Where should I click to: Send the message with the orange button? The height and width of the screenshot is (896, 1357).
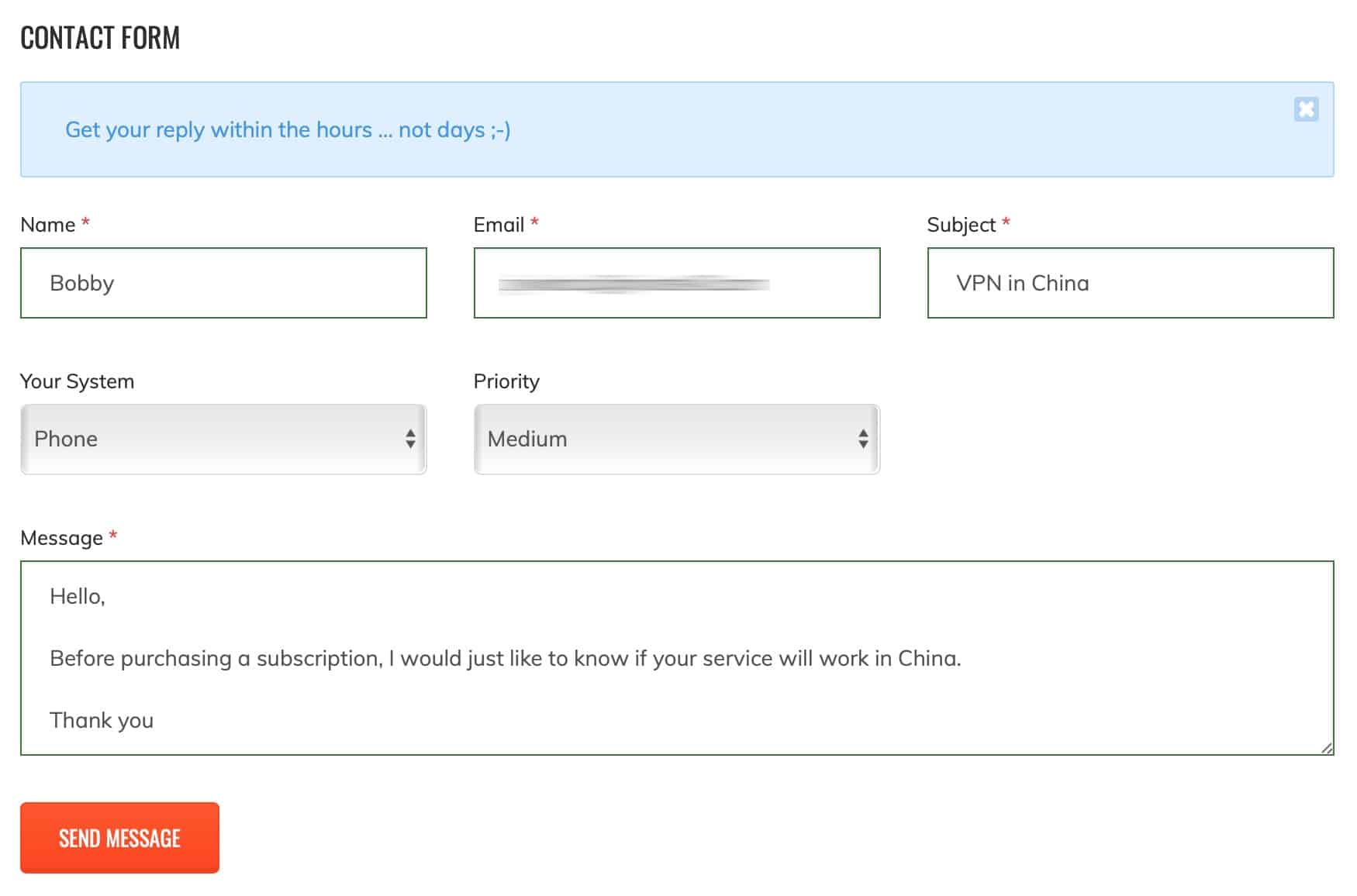tap(119, 838)
